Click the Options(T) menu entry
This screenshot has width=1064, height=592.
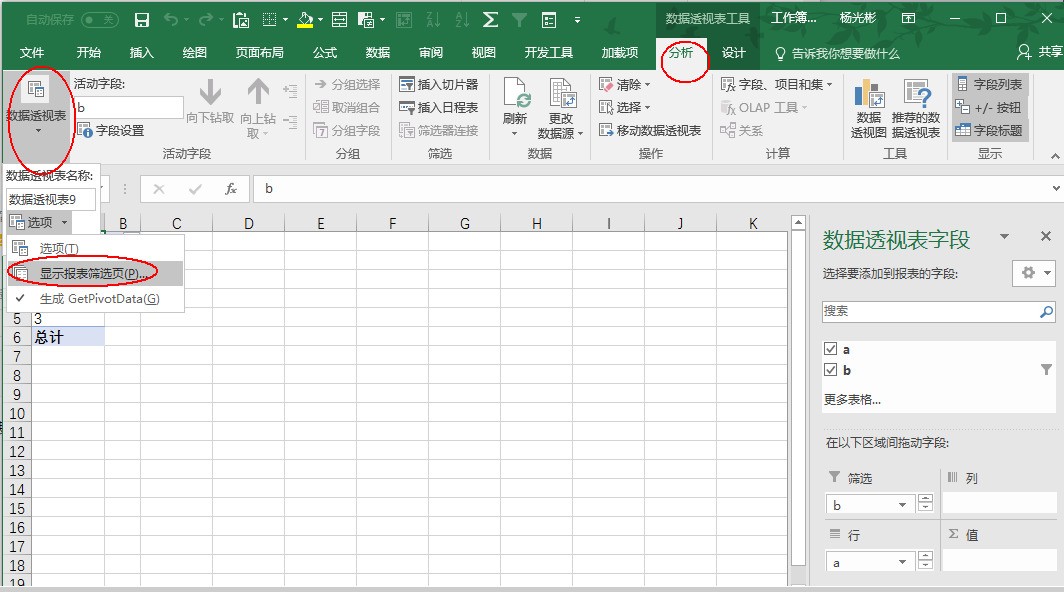96,248
